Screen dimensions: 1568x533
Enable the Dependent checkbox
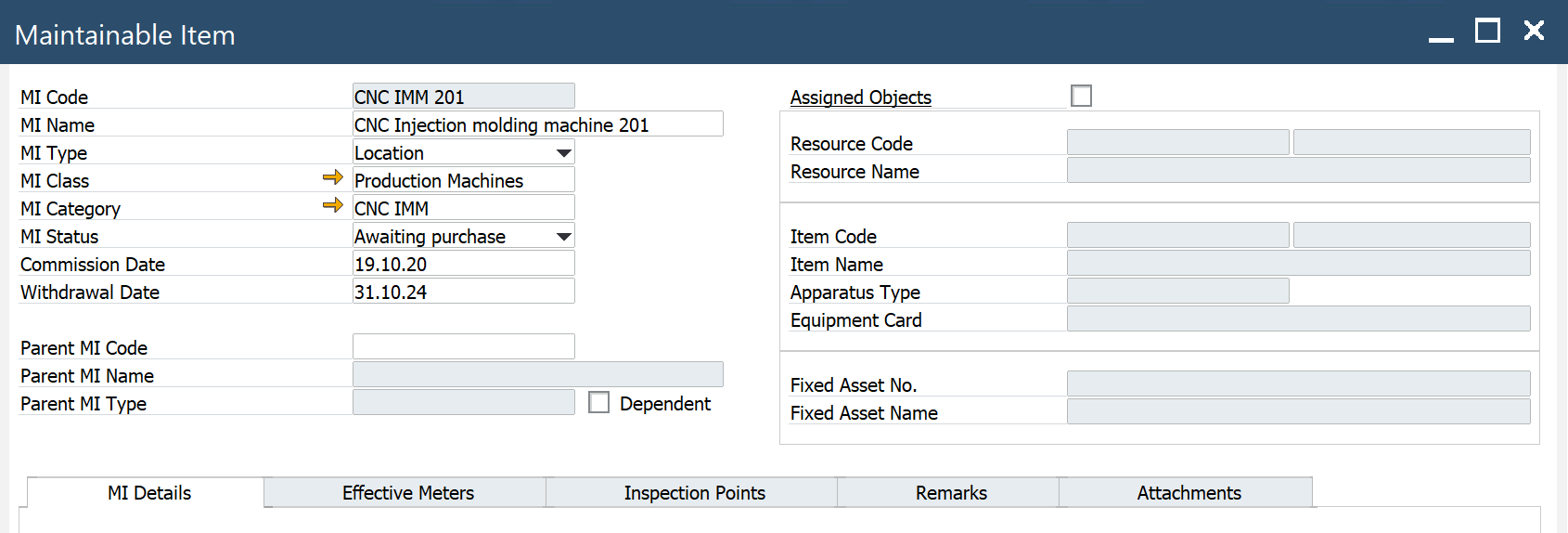tap(599, 402)
